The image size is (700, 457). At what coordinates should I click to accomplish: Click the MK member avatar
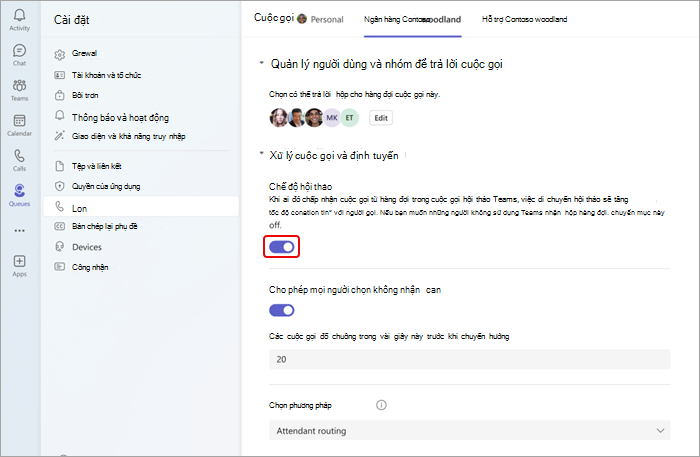[332, 118]
